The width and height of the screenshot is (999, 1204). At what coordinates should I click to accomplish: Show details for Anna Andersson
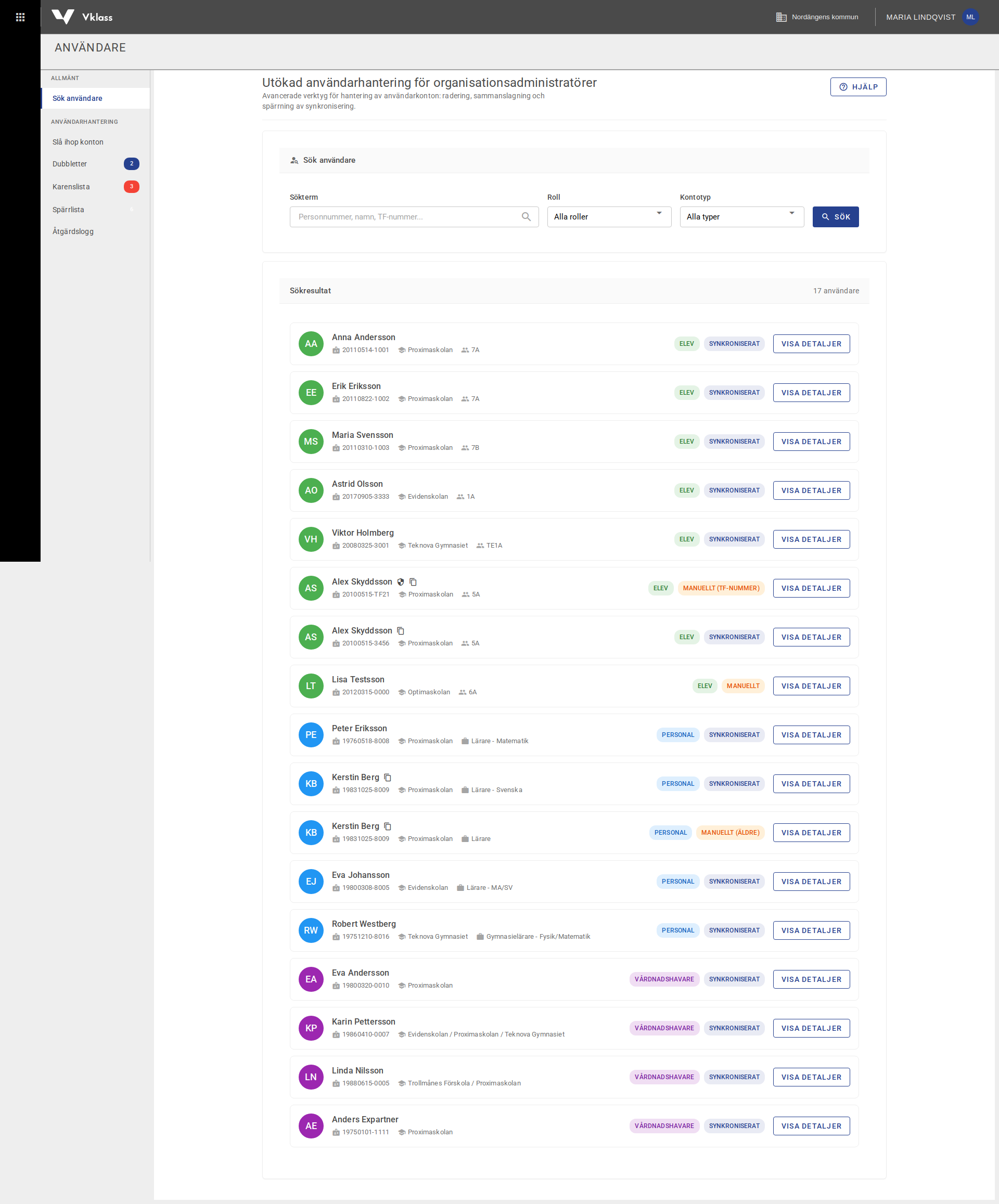tap(812, 343)
